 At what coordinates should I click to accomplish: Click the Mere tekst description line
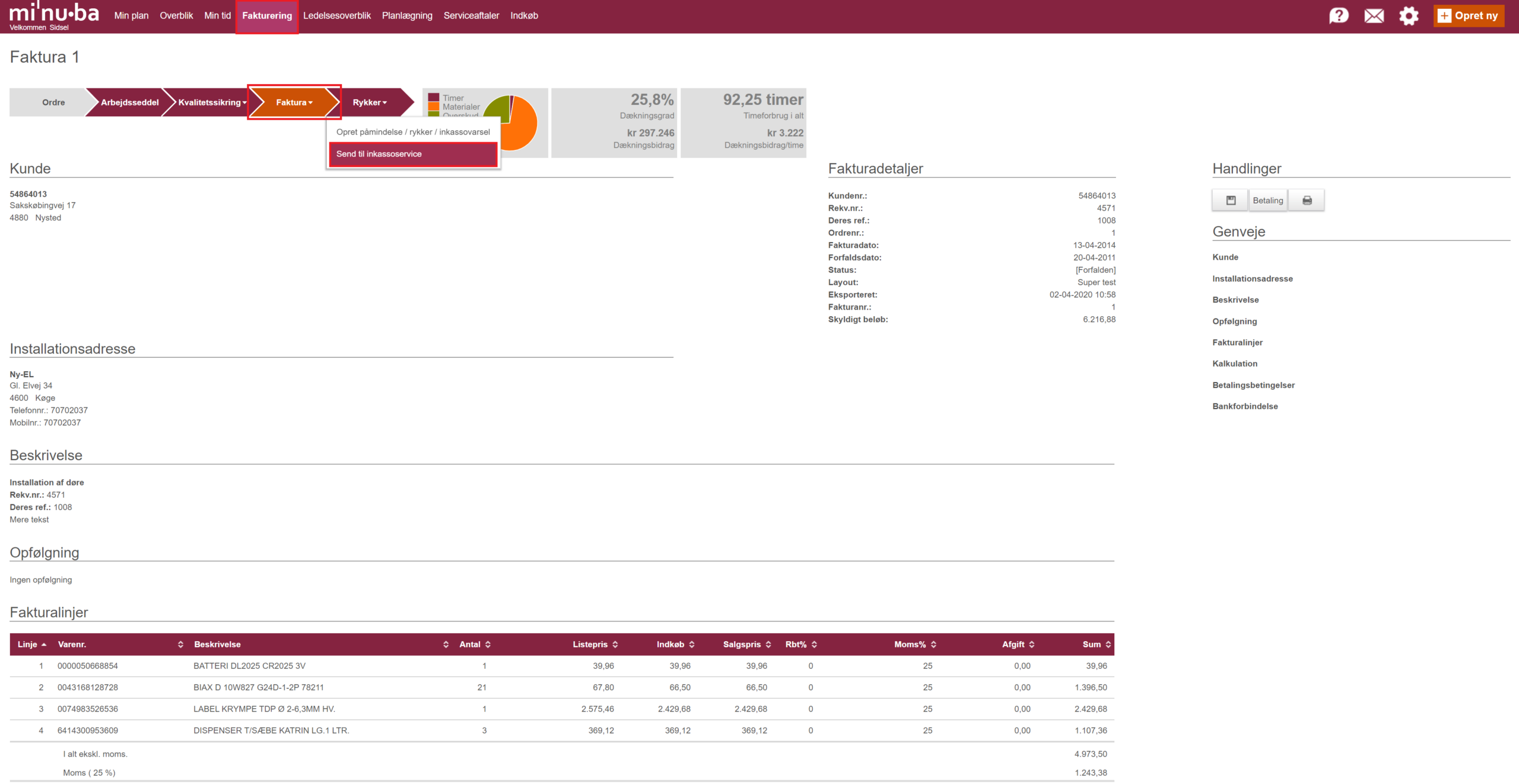coord(29,520)
